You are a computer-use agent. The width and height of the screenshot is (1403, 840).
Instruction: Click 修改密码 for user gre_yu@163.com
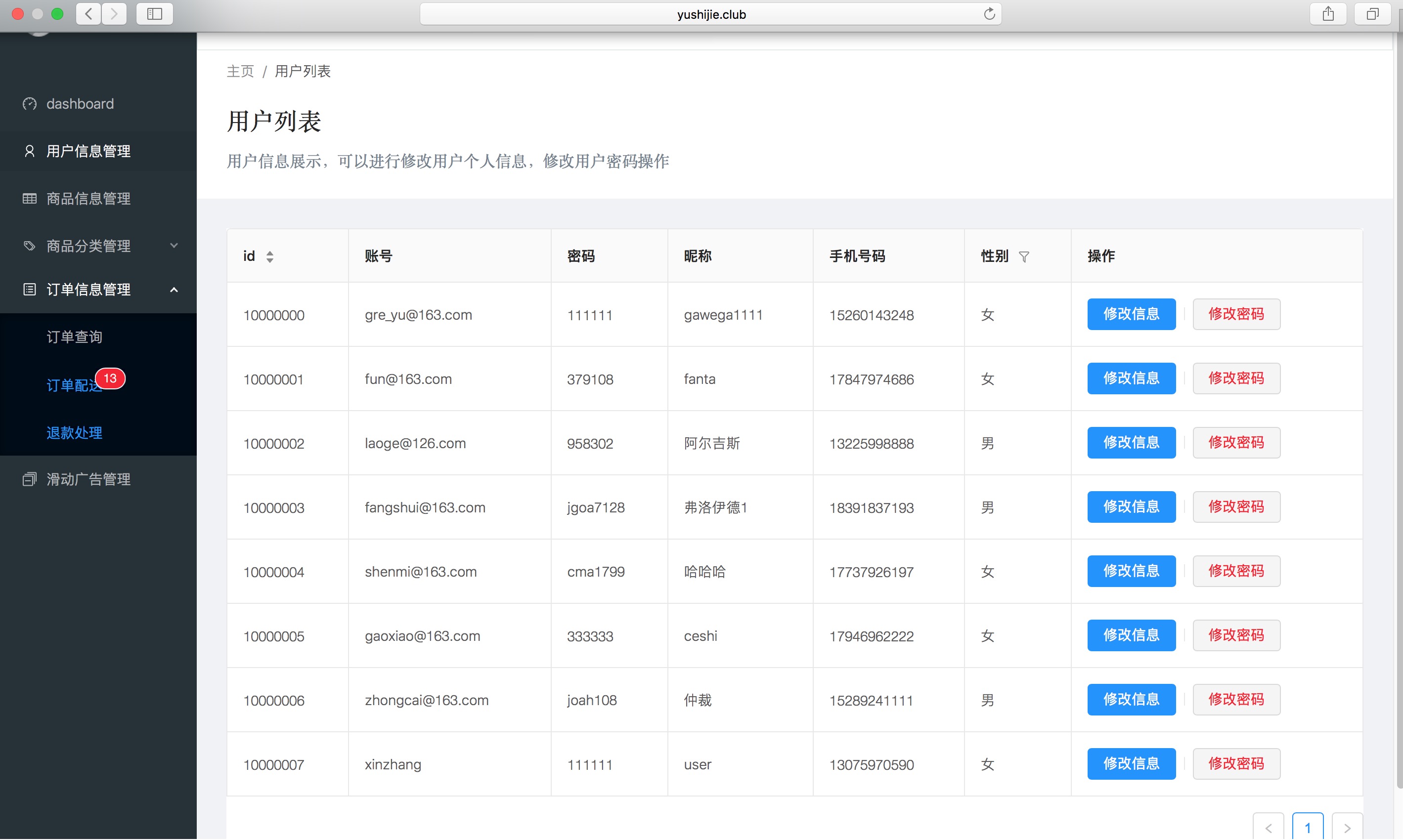1235,314
